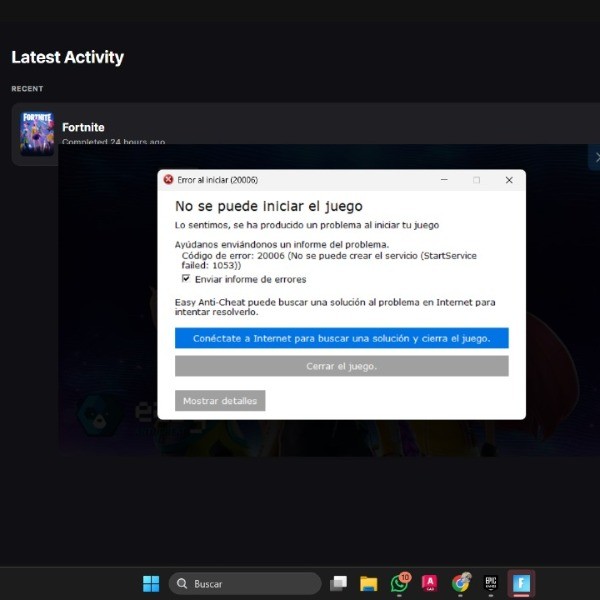Viewport: 600px width, 600px height.
Task: Click the Buscar search box in taskbar
Action: click(x=244, y=583)
